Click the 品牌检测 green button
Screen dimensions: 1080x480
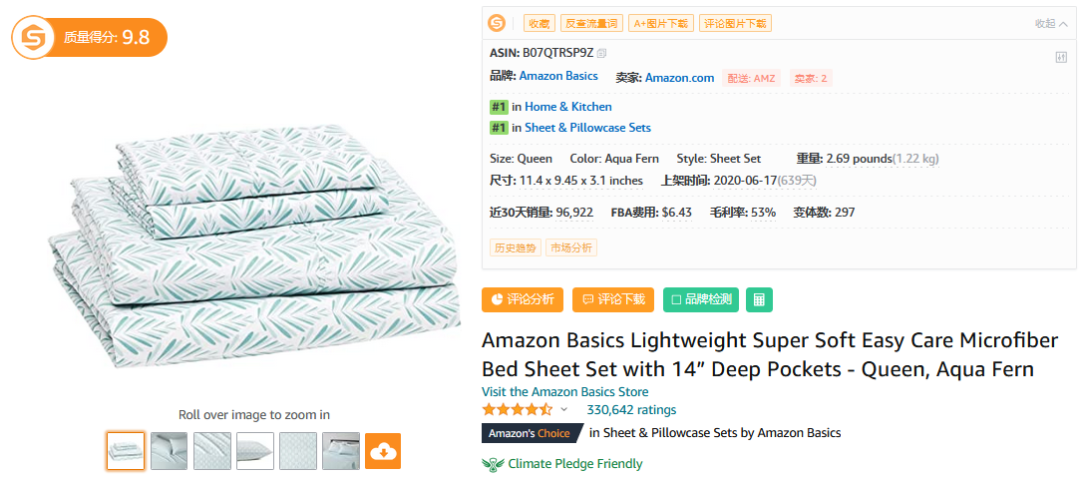point(701,299)
